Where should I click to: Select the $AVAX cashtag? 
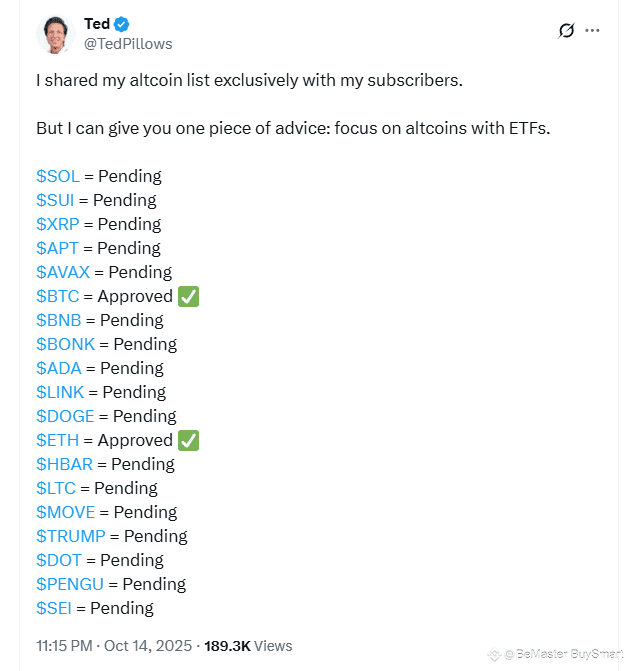pos(63,272)
